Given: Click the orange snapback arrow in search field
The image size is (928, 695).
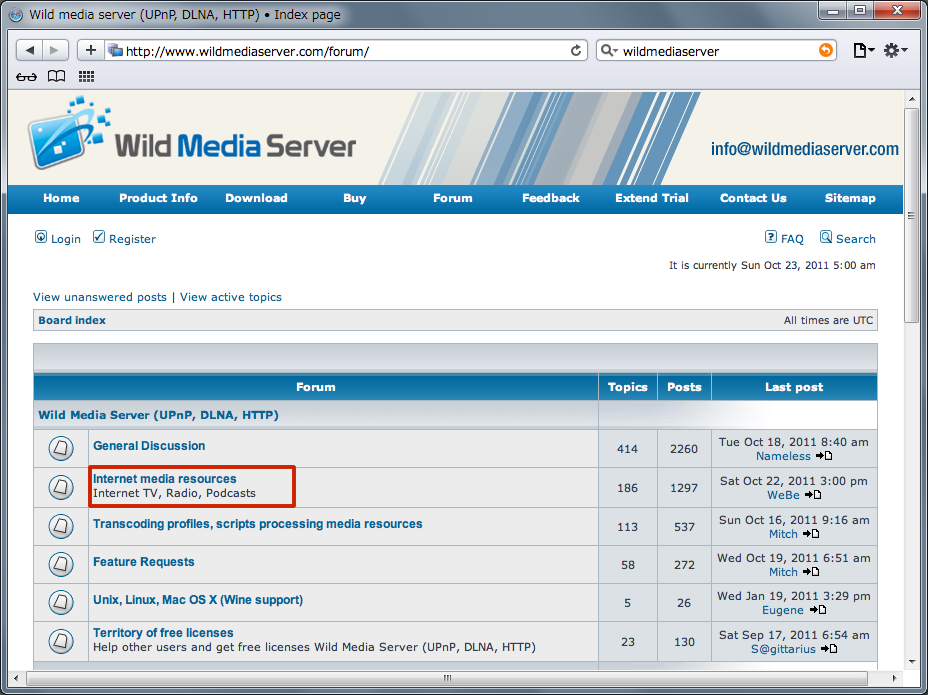Looking at the screenshot, I should [825, 50].
